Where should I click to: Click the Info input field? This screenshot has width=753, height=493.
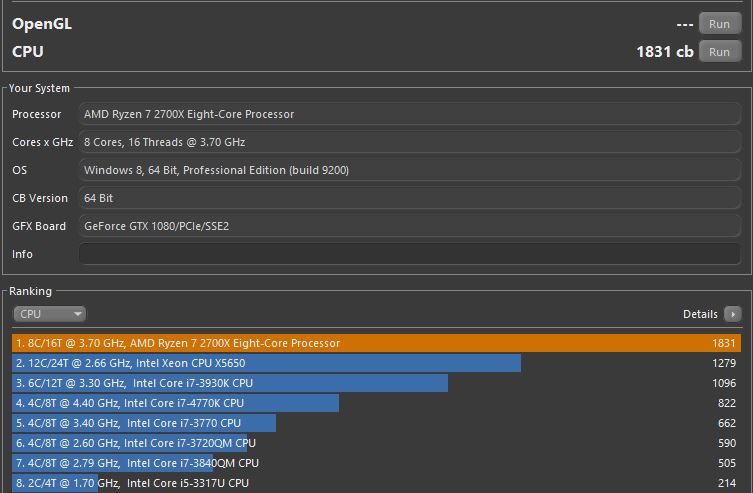(410, 254)
